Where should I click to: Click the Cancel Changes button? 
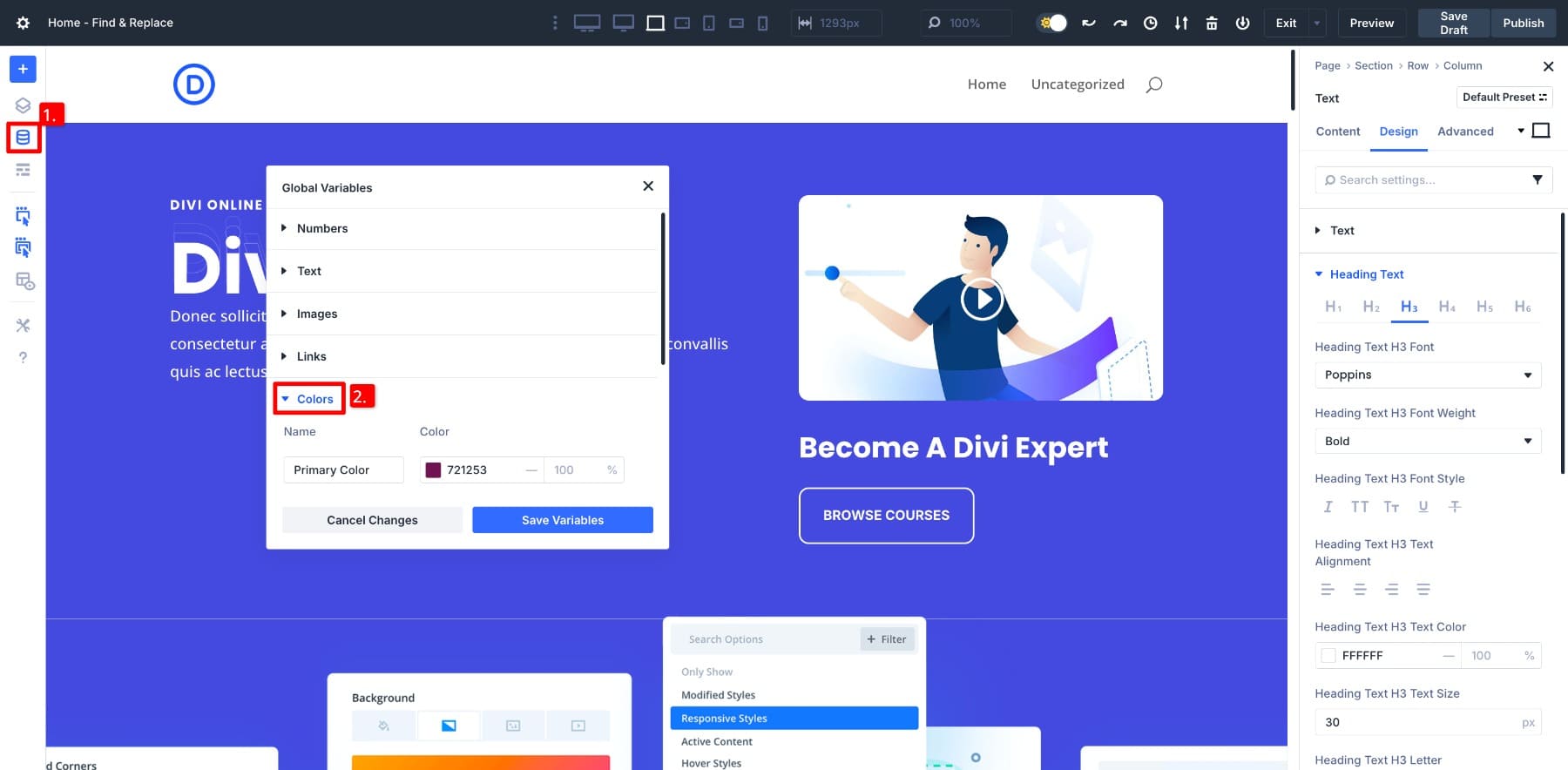point(372,520)
